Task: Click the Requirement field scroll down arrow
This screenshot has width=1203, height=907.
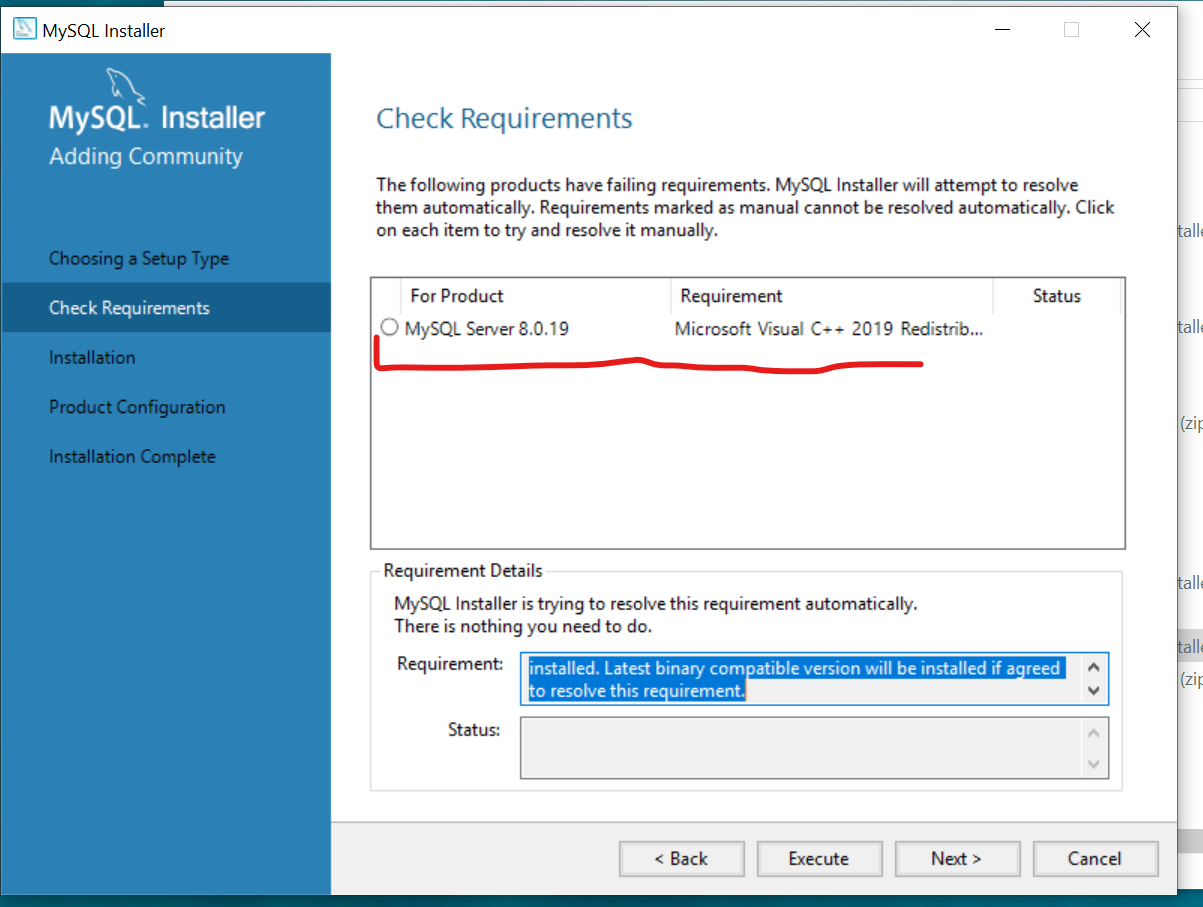Action: click(1093, 691)
